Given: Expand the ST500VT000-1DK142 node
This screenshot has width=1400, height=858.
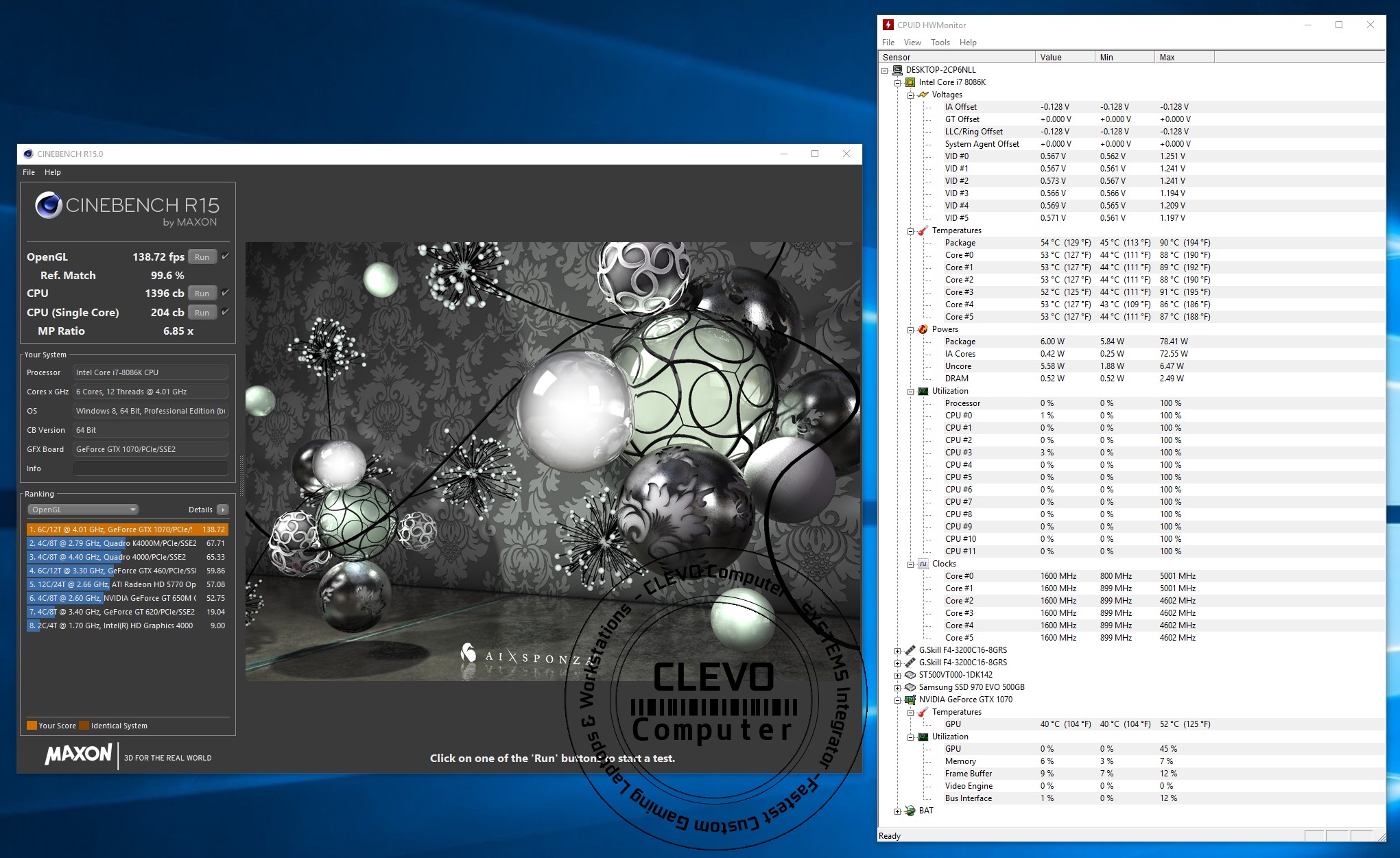Looking at the screenshot, I should click(x=897, y=675).
